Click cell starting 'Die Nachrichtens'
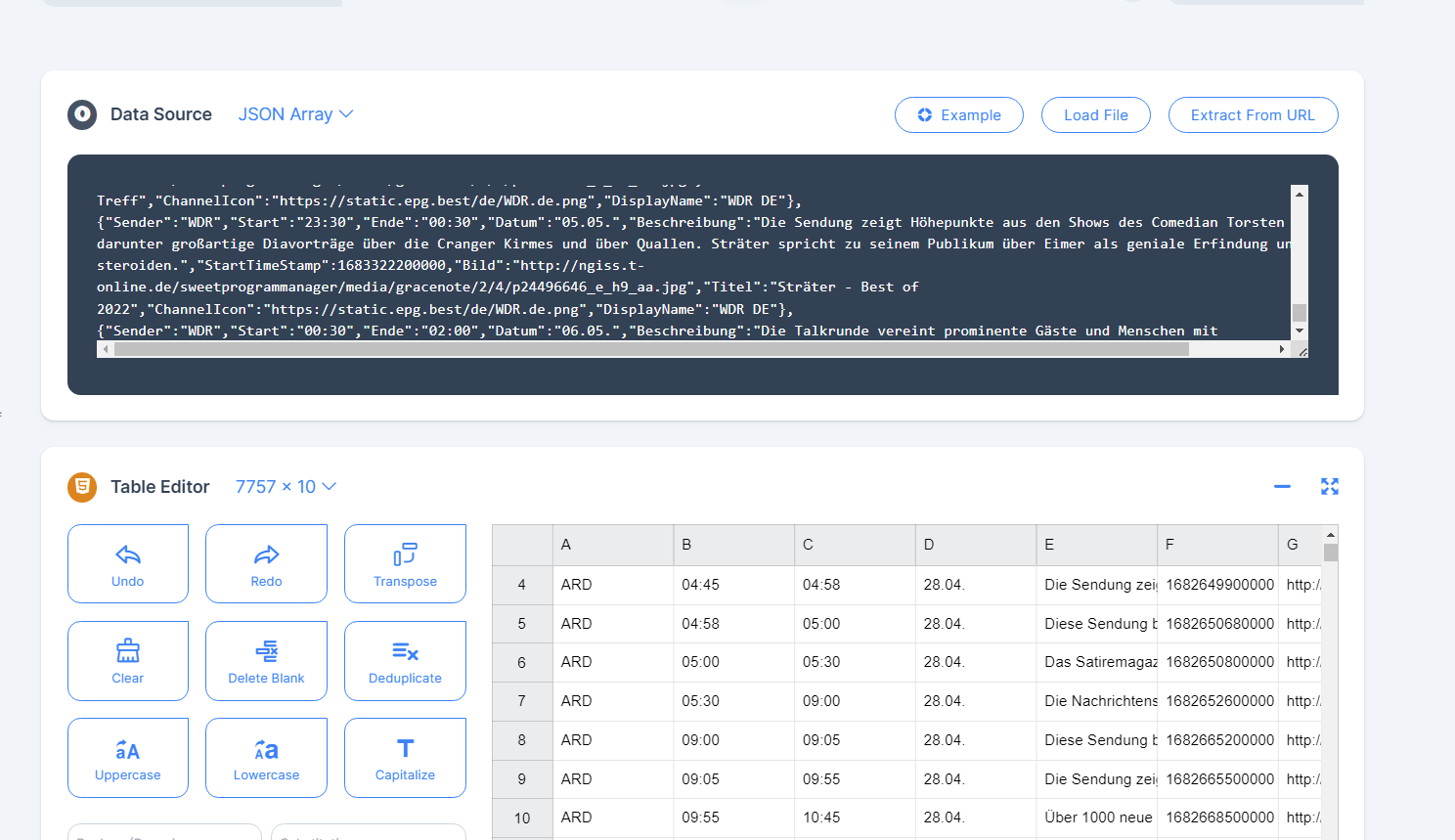The image size is (1455, 840). 1097,701
